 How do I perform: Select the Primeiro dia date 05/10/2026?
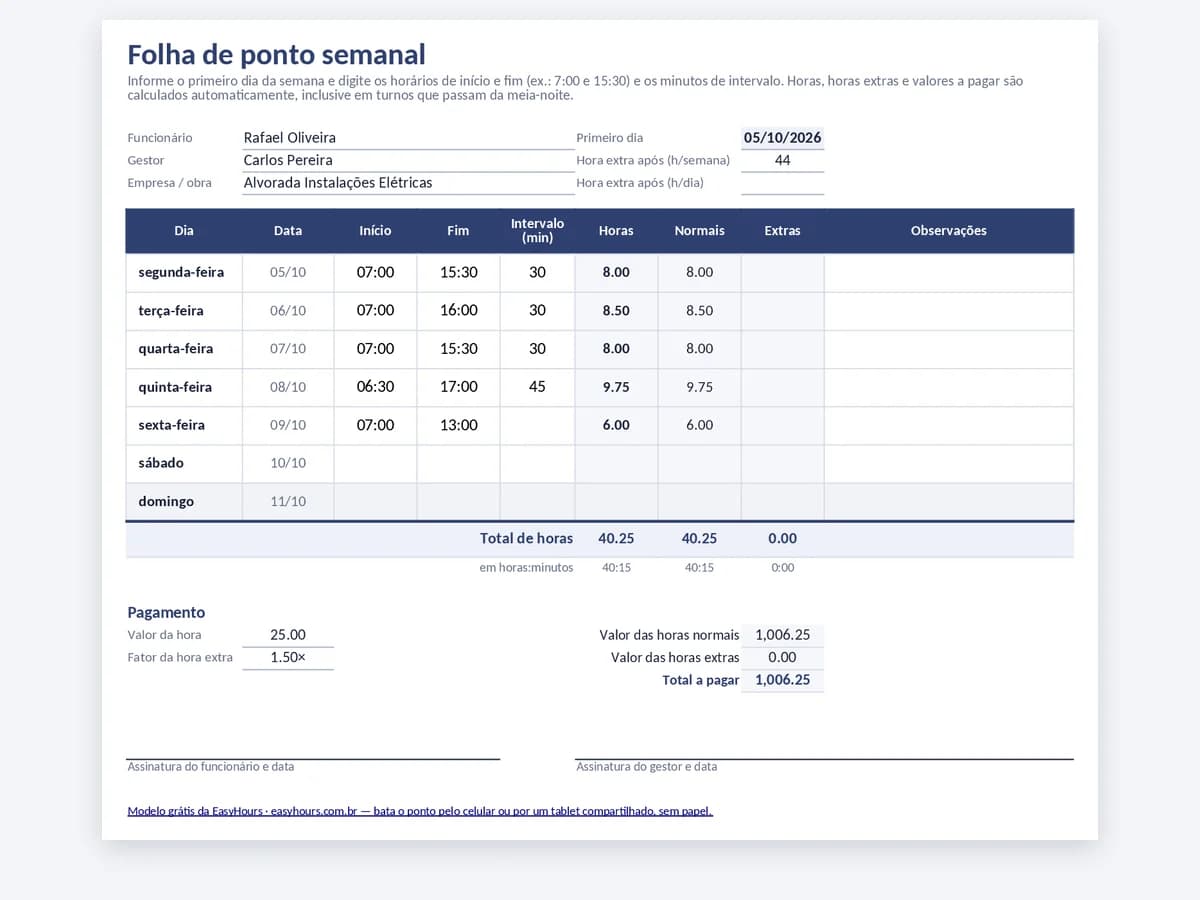point(782,138)
